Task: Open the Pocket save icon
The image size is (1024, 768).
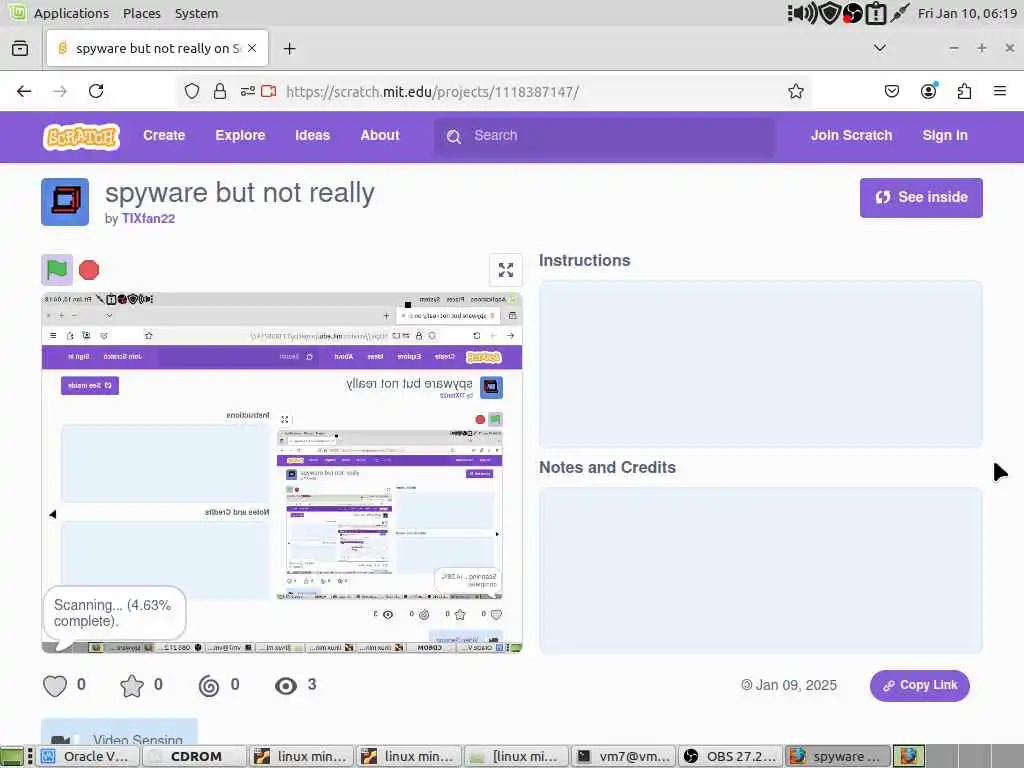Action: (891, 91)
